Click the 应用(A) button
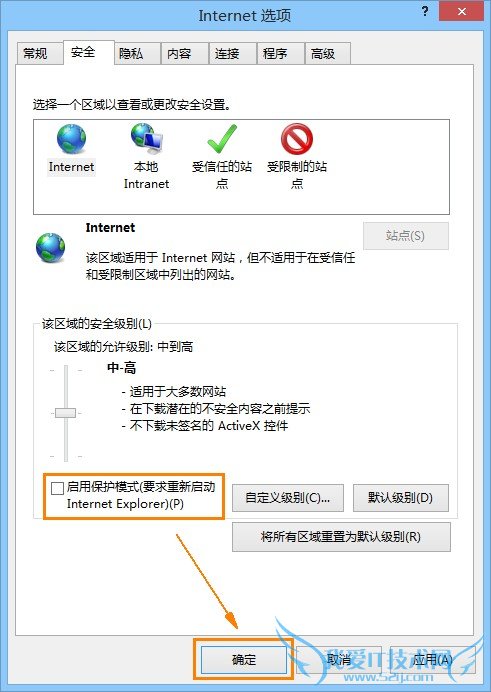491x692 pixels. (432, 660)
